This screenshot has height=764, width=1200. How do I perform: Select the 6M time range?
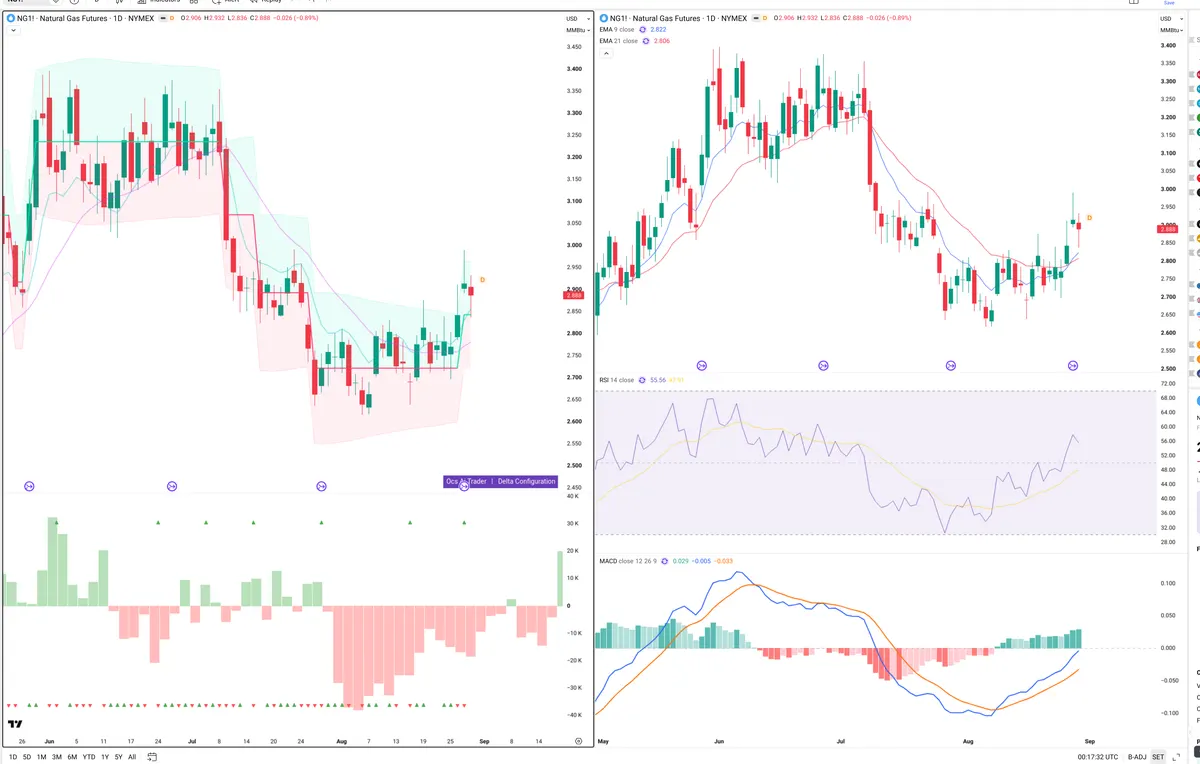click(72, 757)
